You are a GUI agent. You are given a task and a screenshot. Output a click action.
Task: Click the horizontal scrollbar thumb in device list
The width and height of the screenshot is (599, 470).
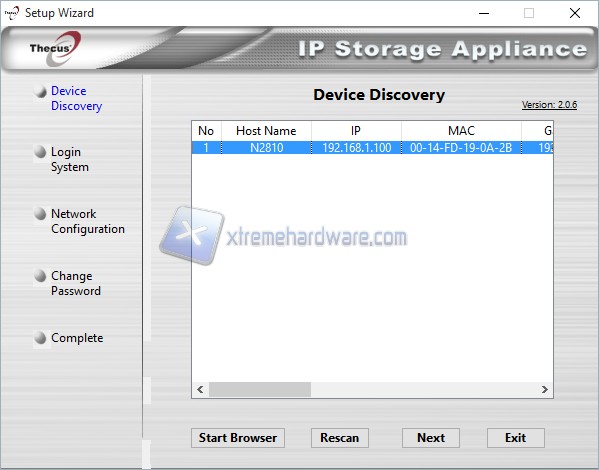click(260, 389)
